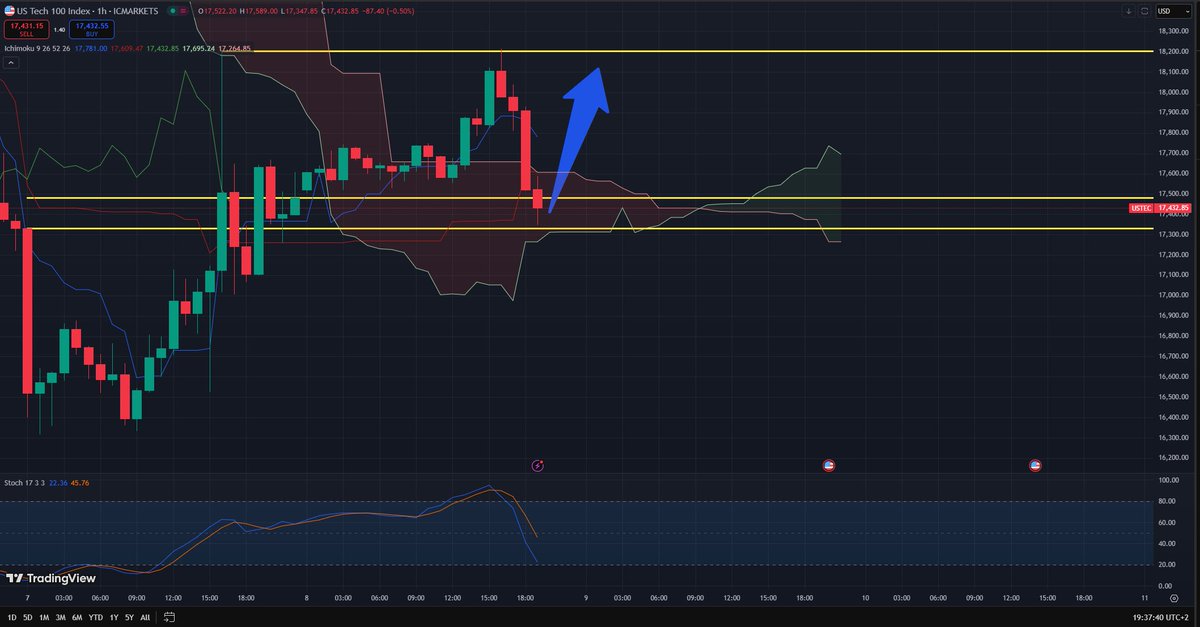Click the quote details icon beside the status dot
Viewport: 1200px width, 627px height.
pyautogui.click(x=183, y=11)
